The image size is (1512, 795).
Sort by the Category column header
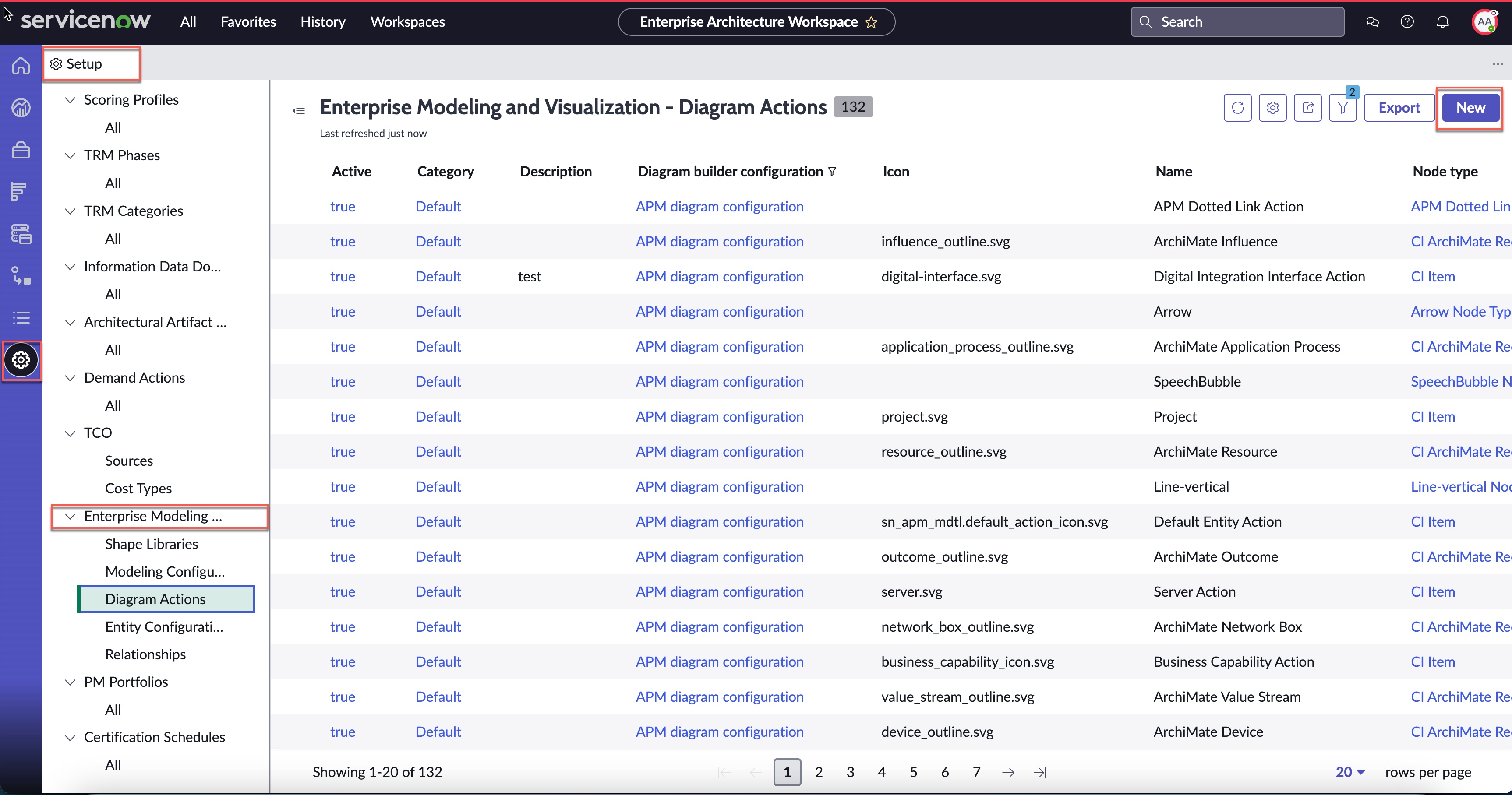pyautogui.click(x=445, y=171)
